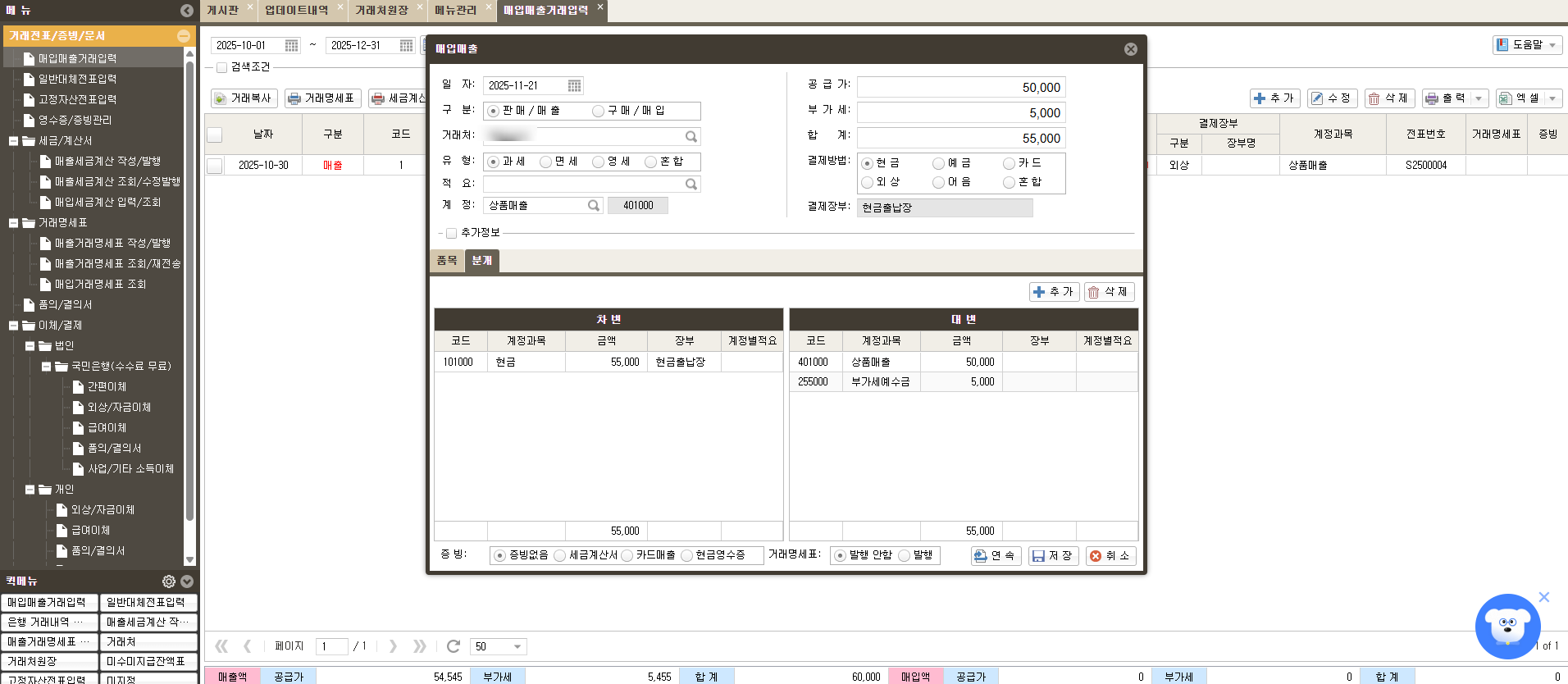Go to previous page icon
1568x684 pixels.
[248, 646]
